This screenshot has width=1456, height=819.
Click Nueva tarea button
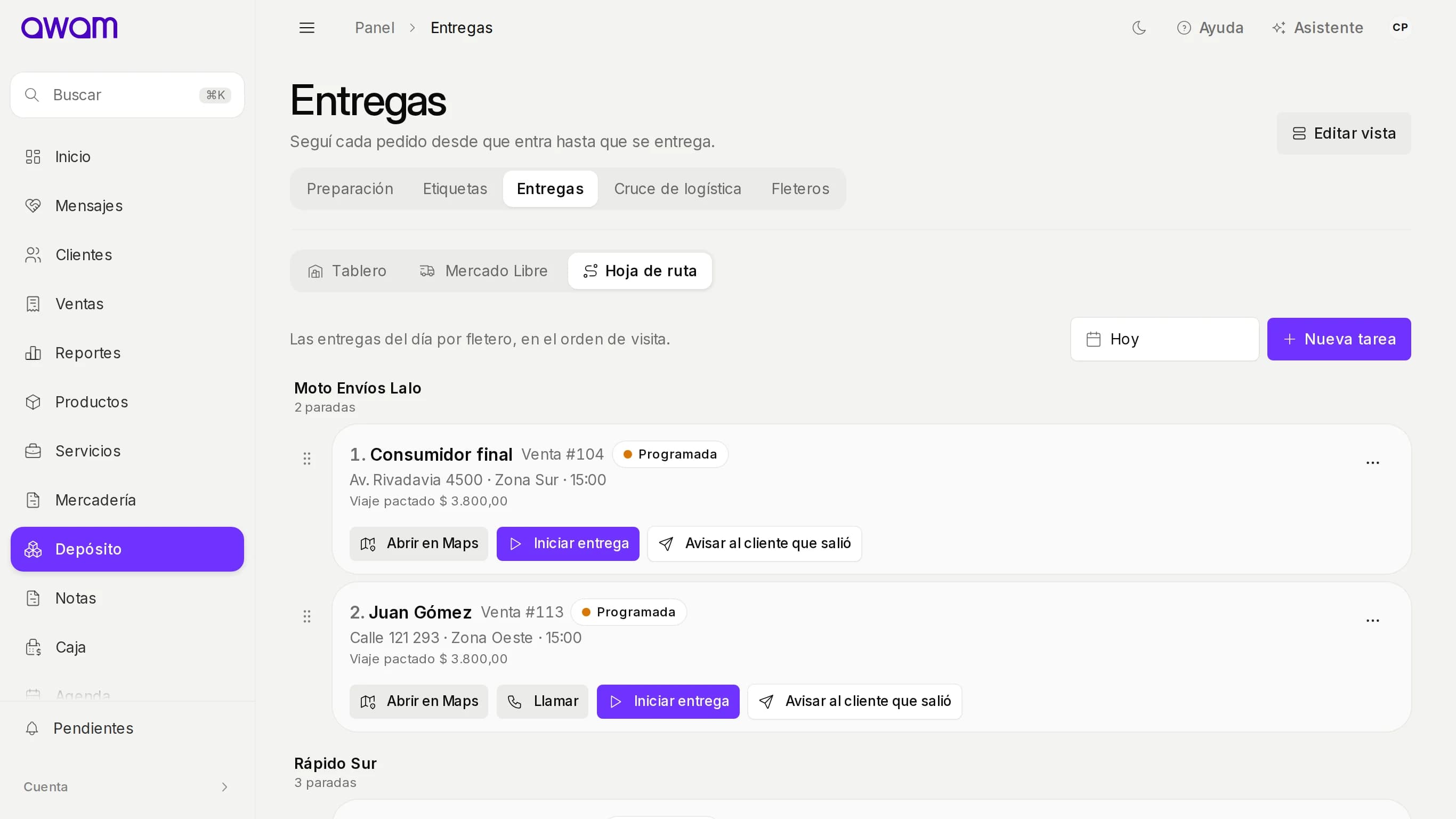point(1338,339)
